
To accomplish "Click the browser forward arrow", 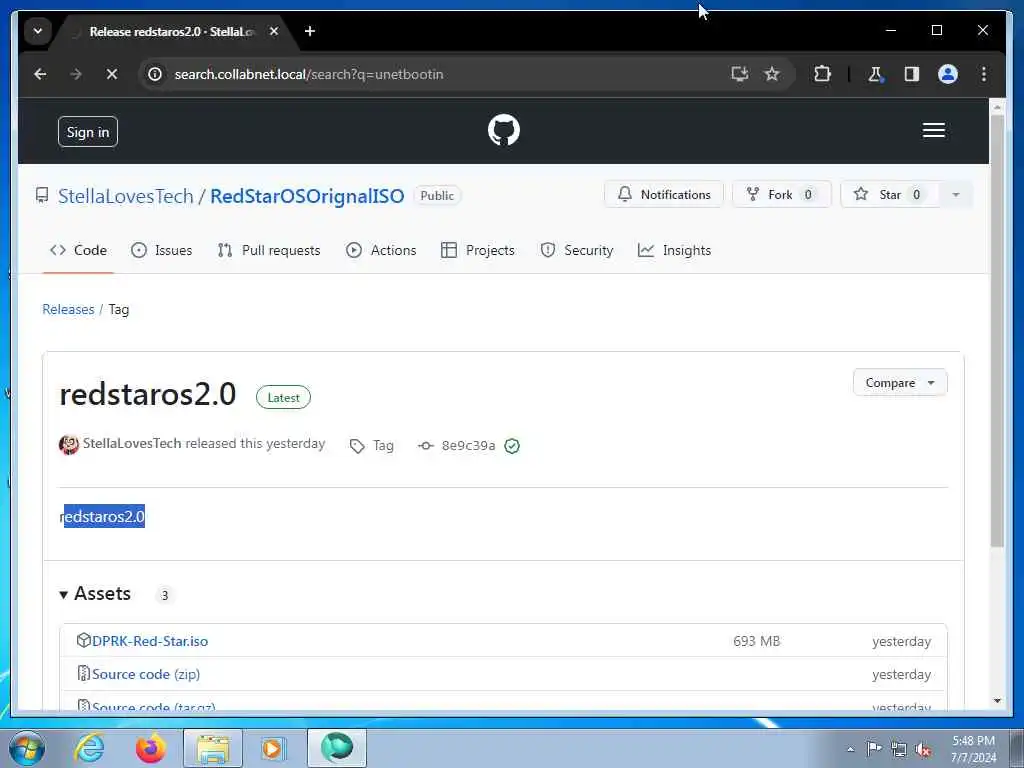I will 76,74.
